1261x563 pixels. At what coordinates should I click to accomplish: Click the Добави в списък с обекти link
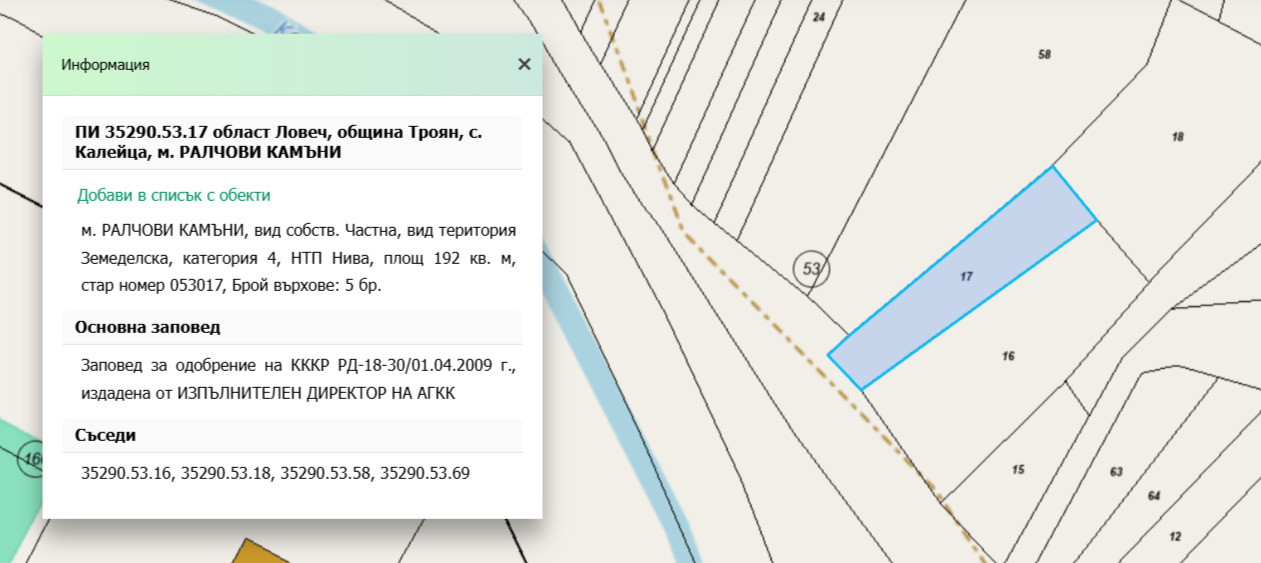point(173,195)
